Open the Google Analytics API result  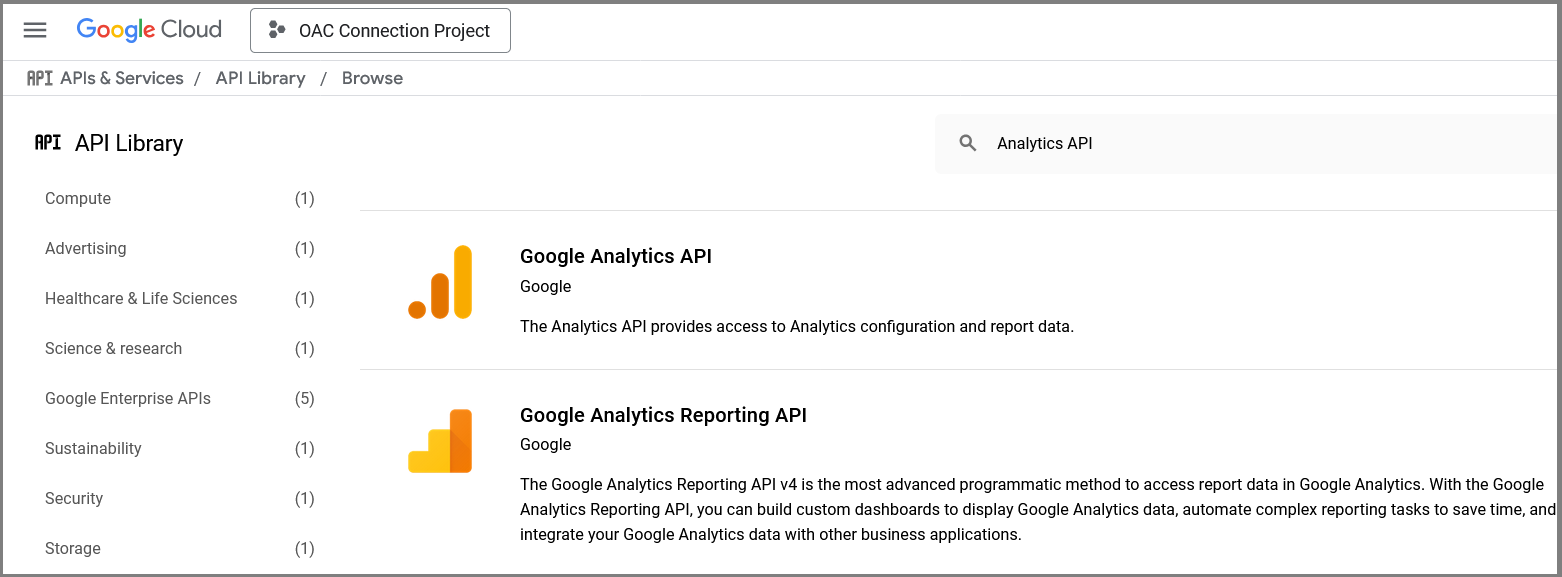(615, 256)
